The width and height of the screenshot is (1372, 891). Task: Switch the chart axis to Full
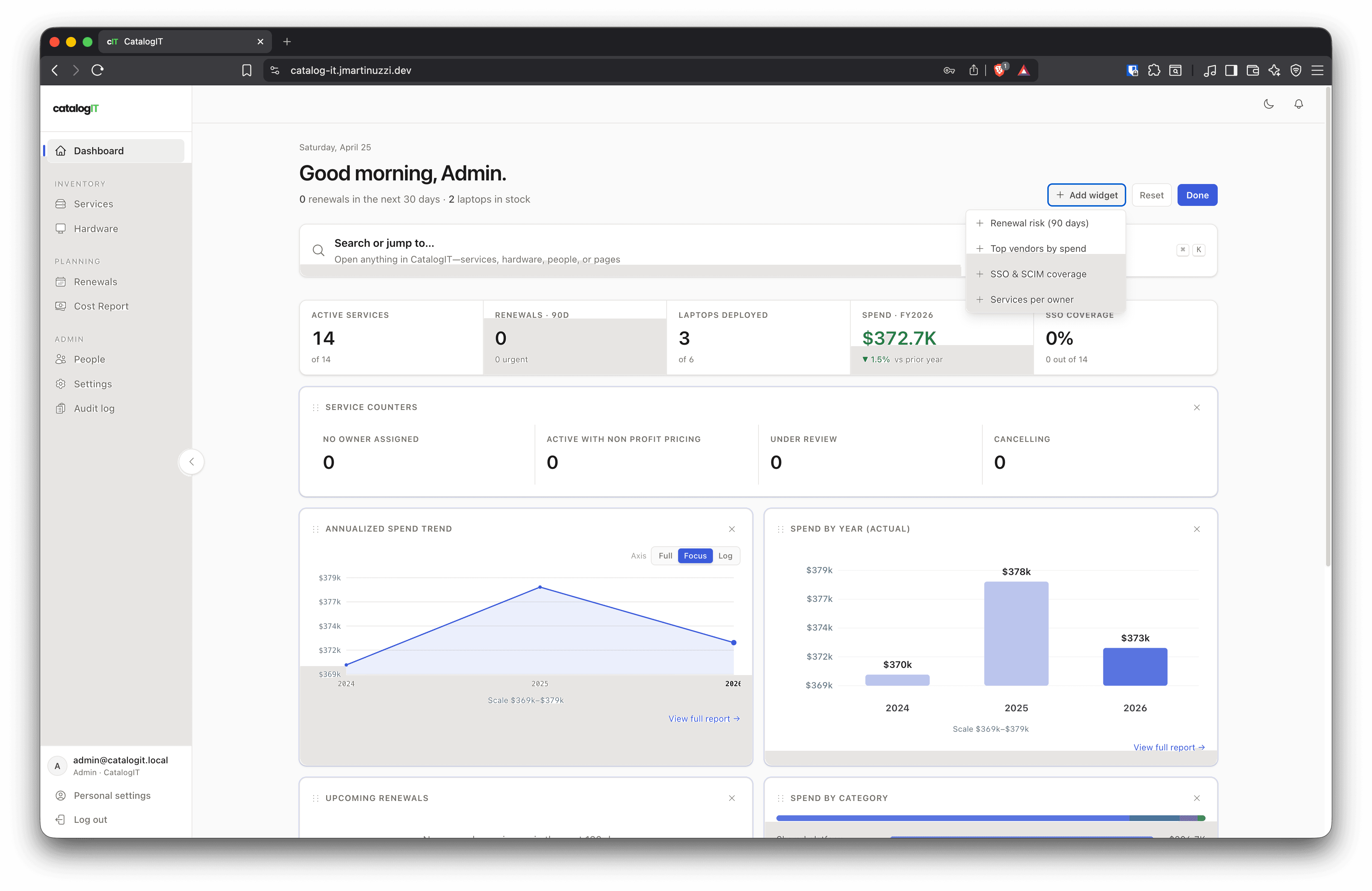point(665,556)
